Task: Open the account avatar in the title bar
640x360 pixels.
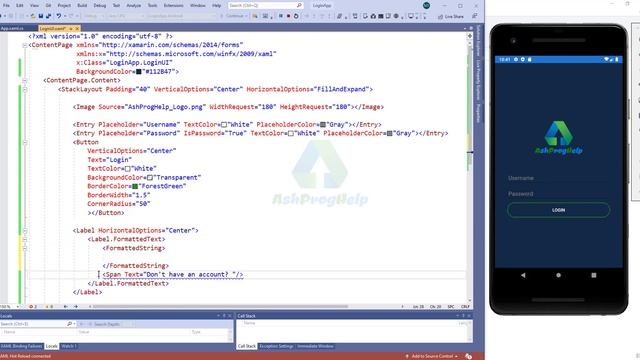Action: [426, 5]
